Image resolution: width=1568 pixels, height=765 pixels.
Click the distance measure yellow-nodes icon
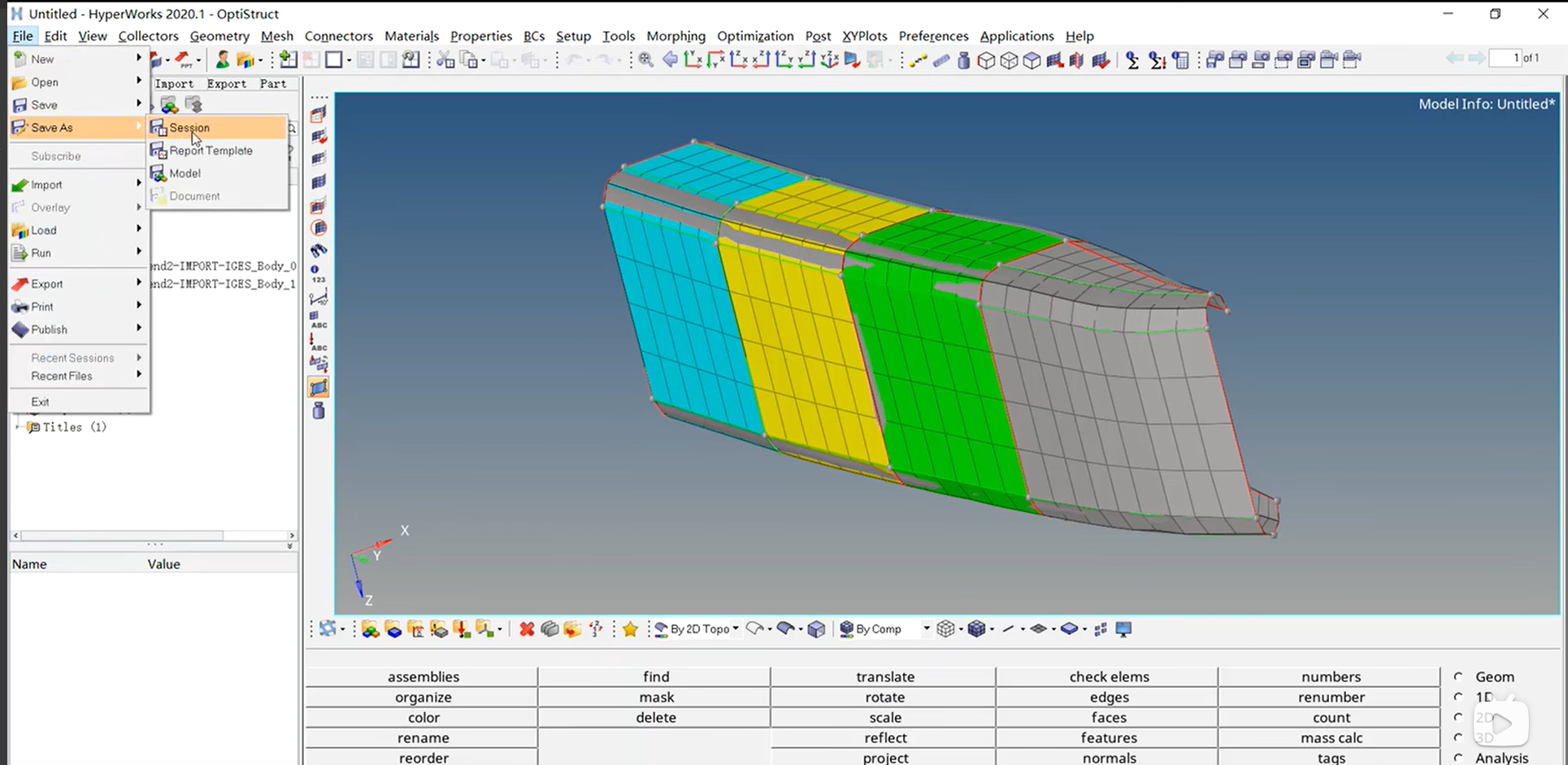click(919, 59)
